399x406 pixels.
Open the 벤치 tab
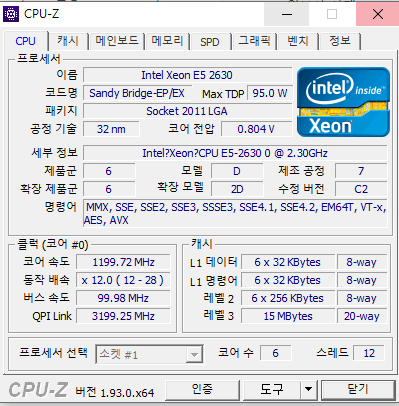coord(298,41)
